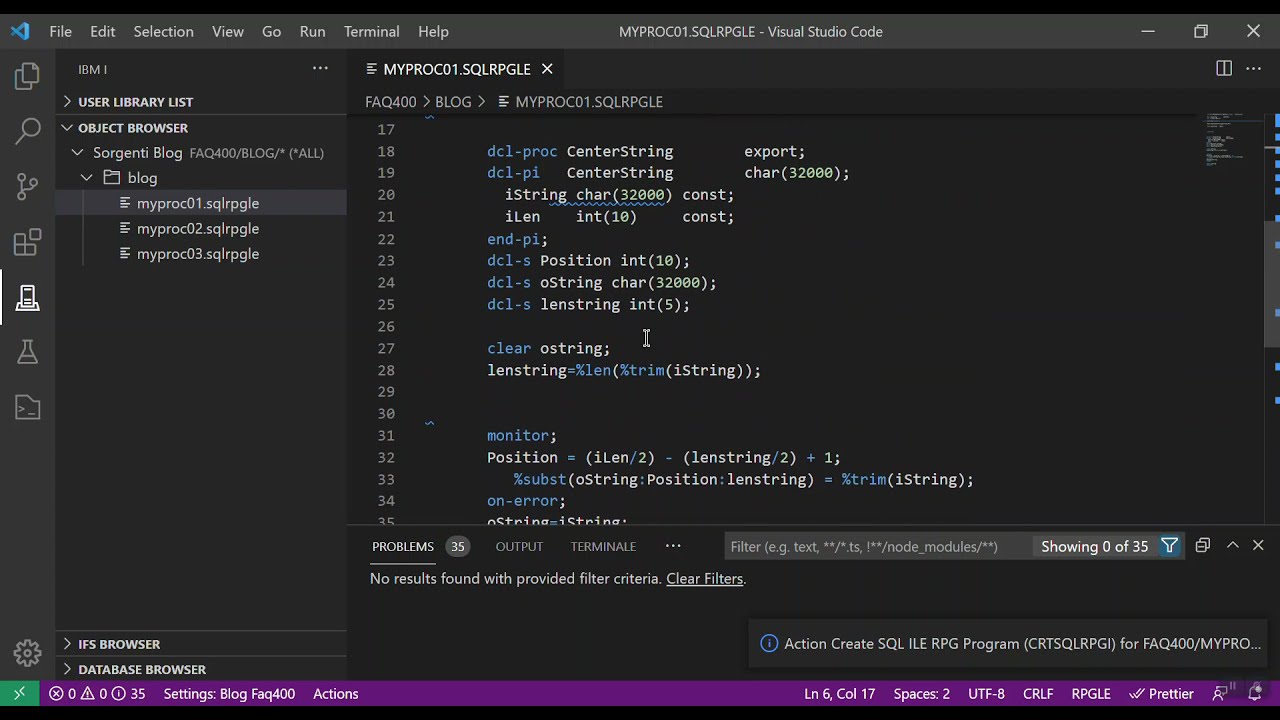This screenshot has height=720, width=1280.
Task: Open the Edit menu
Action: click(103, 31)
